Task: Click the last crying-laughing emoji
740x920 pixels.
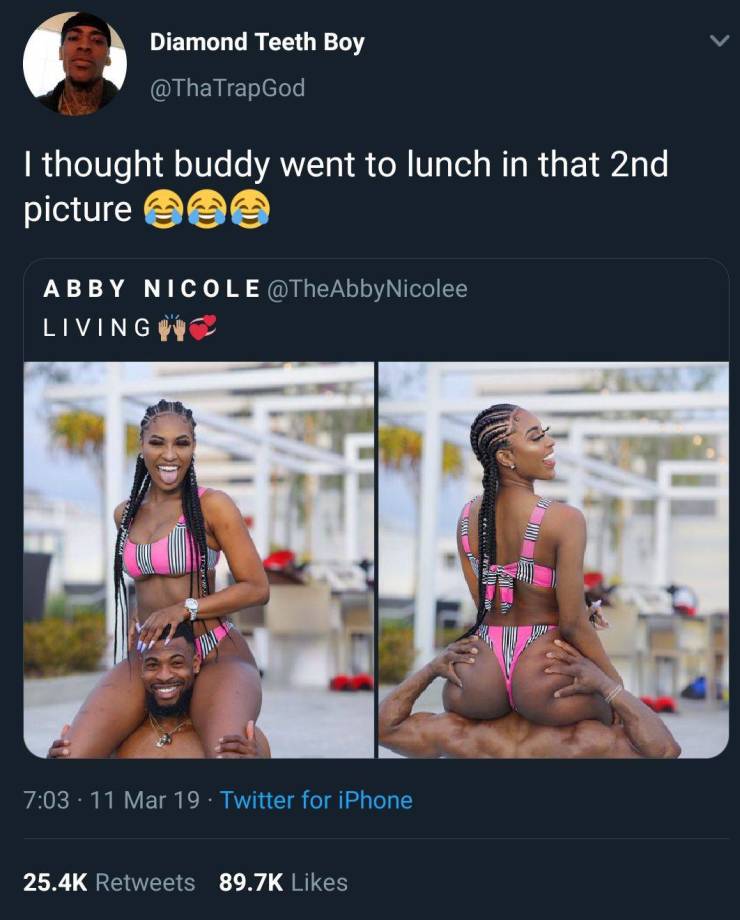Action: pyautogui.click(x=251, y=209)
